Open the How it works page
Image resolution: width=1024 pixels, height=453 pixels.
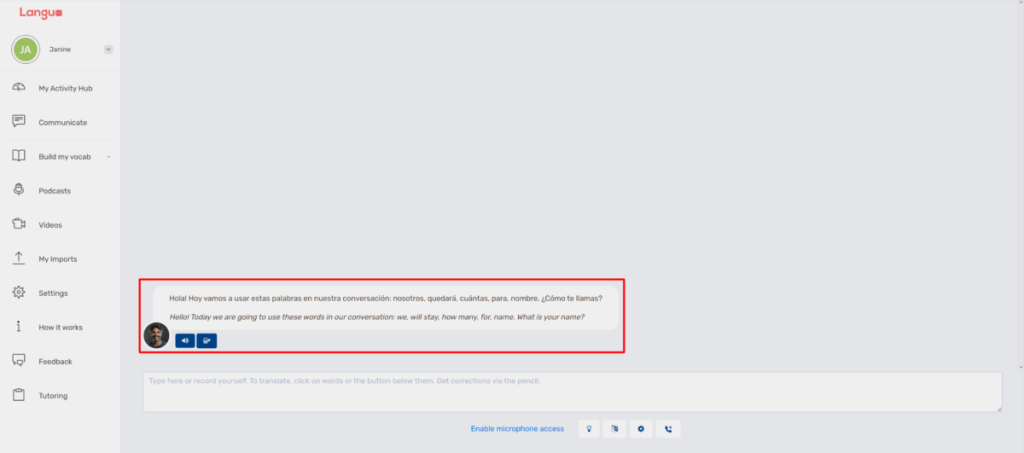(x=60, y=327)
